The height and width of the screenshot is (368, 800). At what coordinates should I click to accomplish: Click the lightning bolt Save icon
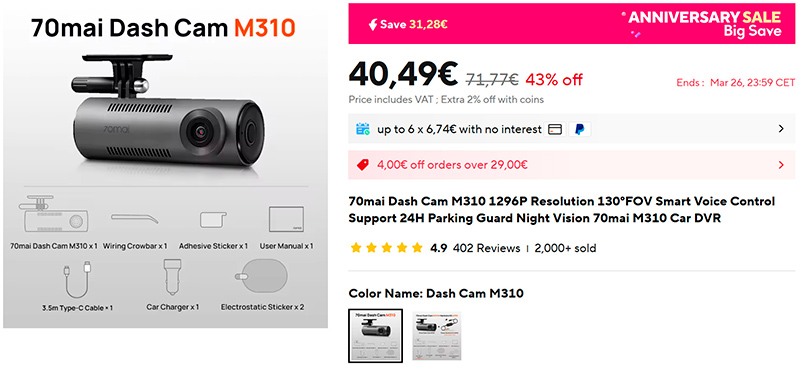click(x=373, y=24)
